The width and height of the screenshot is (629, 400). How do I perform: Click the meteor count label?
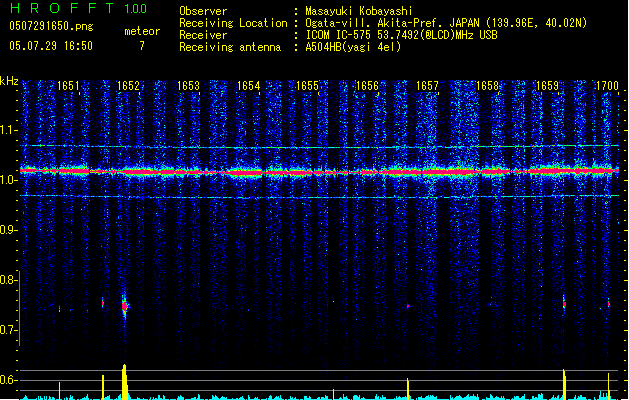point(142,31)
